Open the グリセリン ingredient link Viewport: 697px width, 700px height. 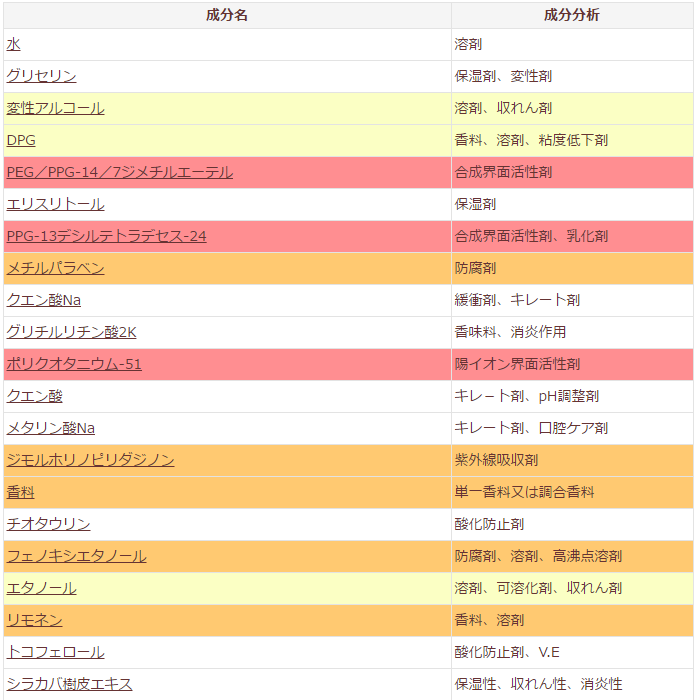coord(42,76)
